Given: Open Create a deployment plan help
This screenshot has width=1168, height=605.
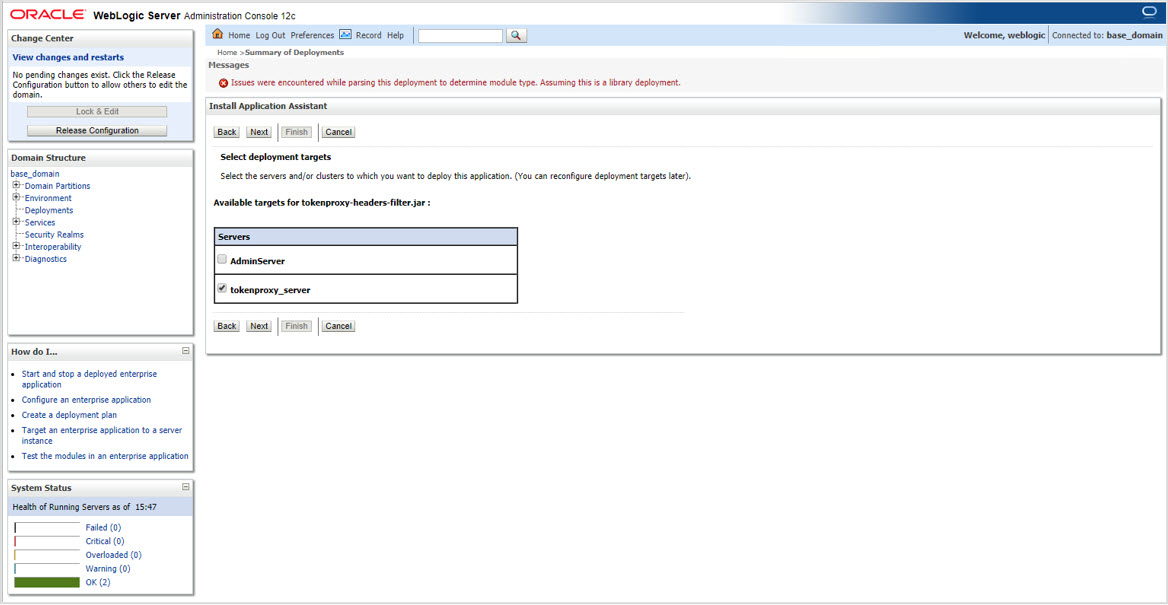Looking at the screenshot, I should pos(69,415).
